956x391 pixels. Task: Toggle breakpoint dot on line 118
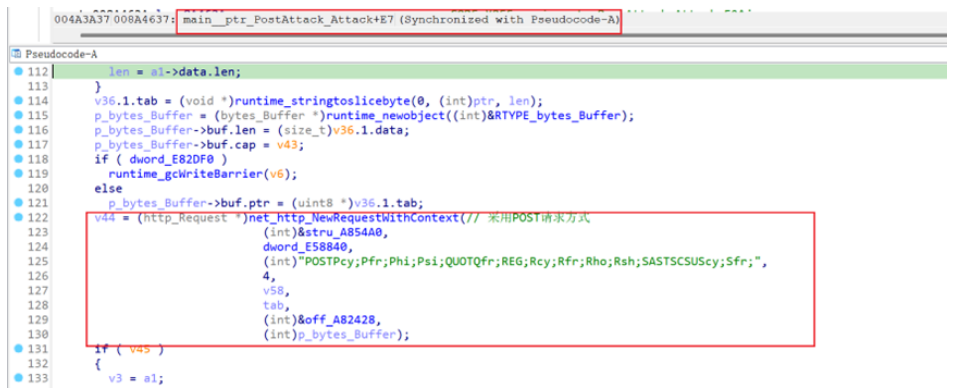click(18, 159)
